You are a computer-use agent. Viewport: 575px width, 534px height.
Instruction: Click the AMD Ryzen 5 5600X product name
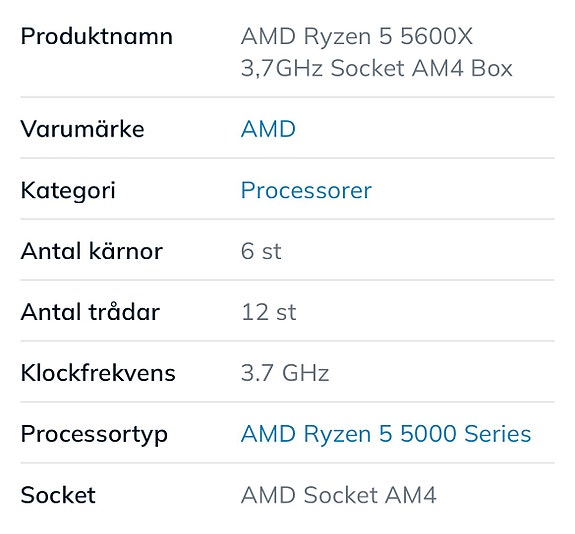pyautogui.click(x=356, y=36)
